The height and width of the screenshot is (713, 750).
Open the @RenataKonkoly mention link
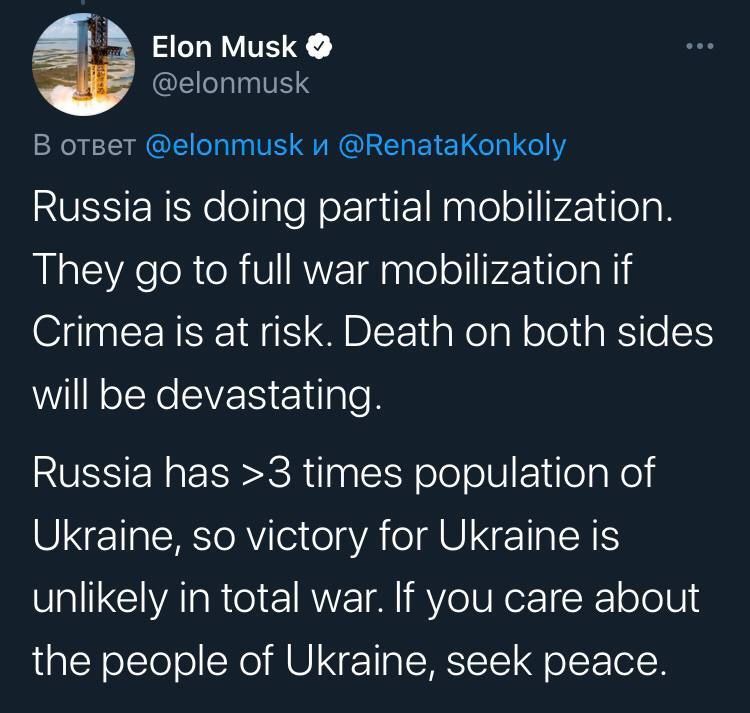453,145
